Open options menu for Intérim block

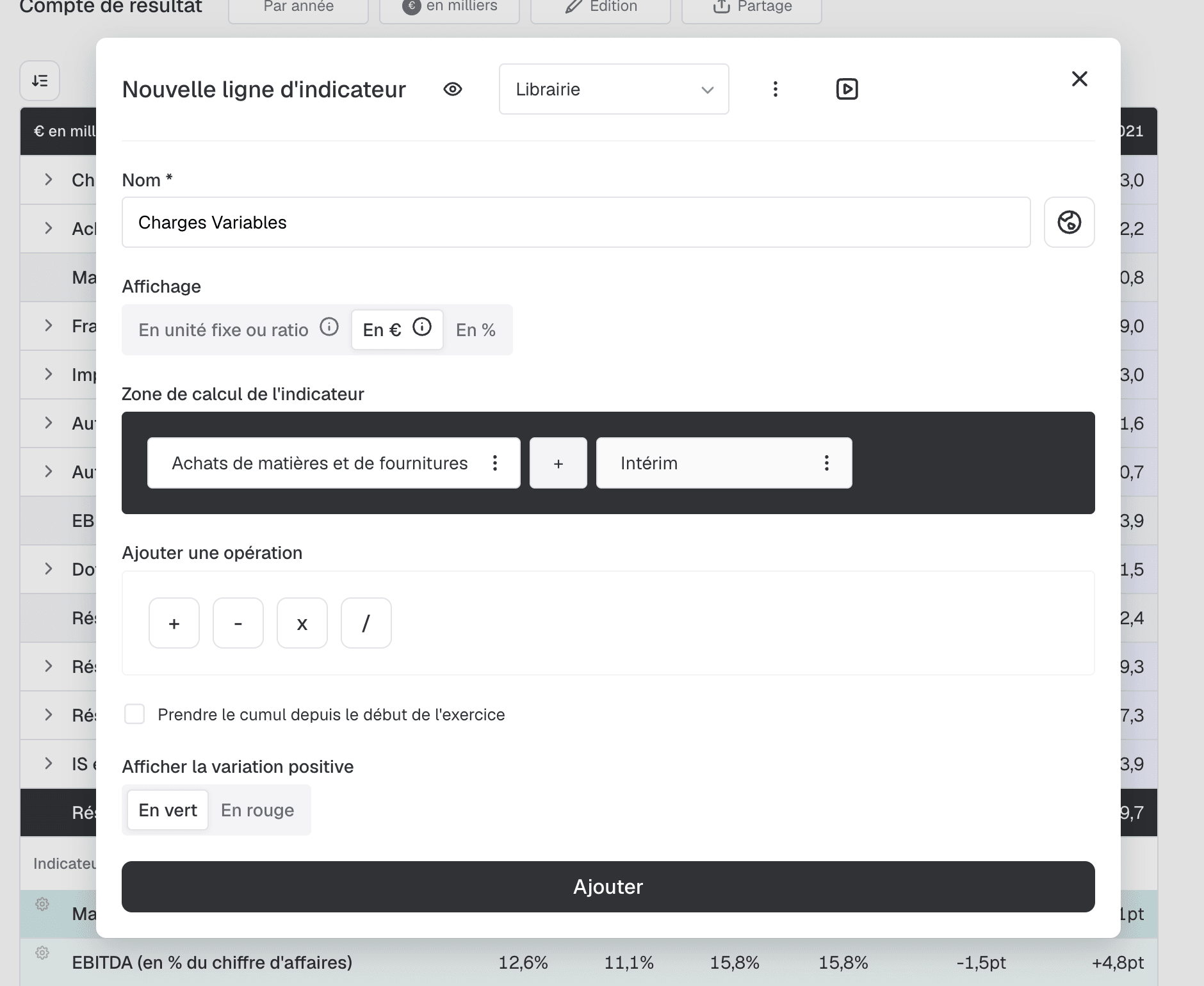coord(827,463)
